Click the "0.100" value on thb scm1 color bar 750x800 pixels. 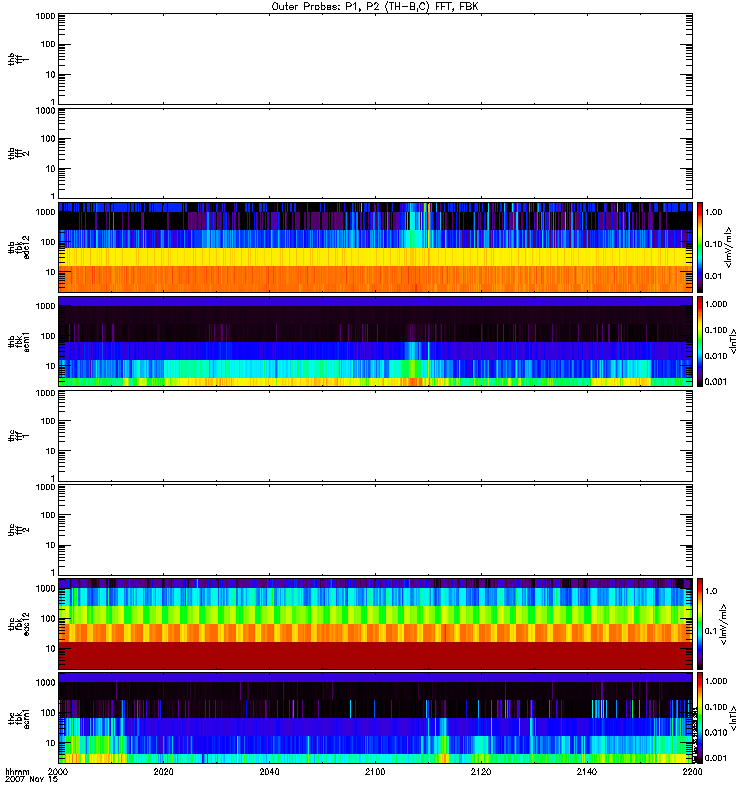tap(716, 330)
